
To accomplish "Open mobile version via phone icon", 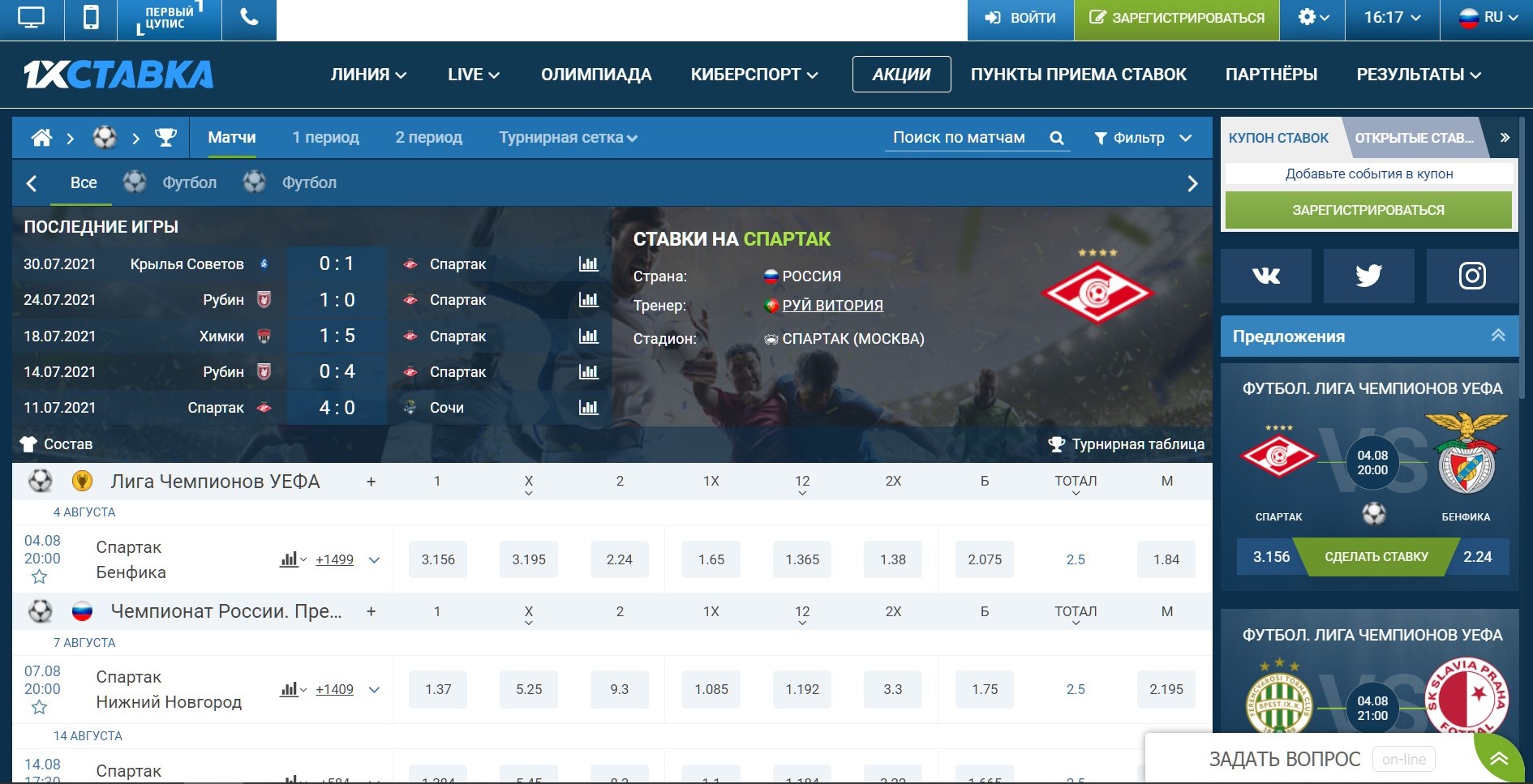I will pyautogui.click(x=91, y=18).
